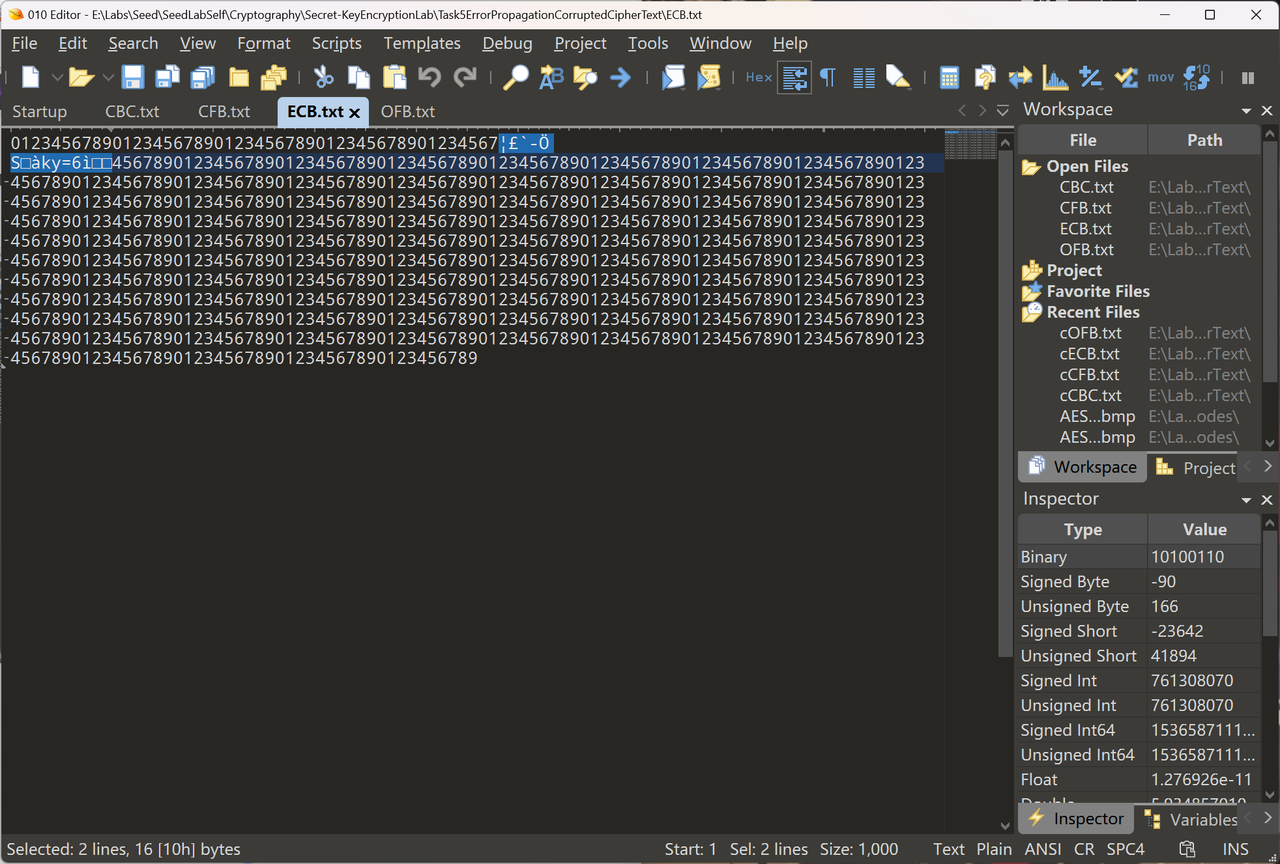Click ANSI character set in status bar
Screen dimensions: 1280x864
click(1044, 849)
